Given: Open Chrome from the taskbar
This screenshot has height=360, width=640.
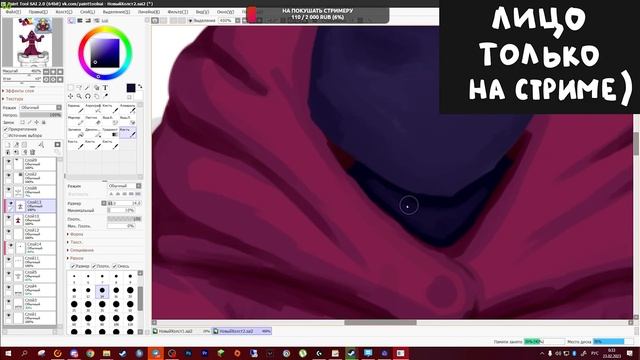Looking at the screenshot, I should [x=90, y=353].
